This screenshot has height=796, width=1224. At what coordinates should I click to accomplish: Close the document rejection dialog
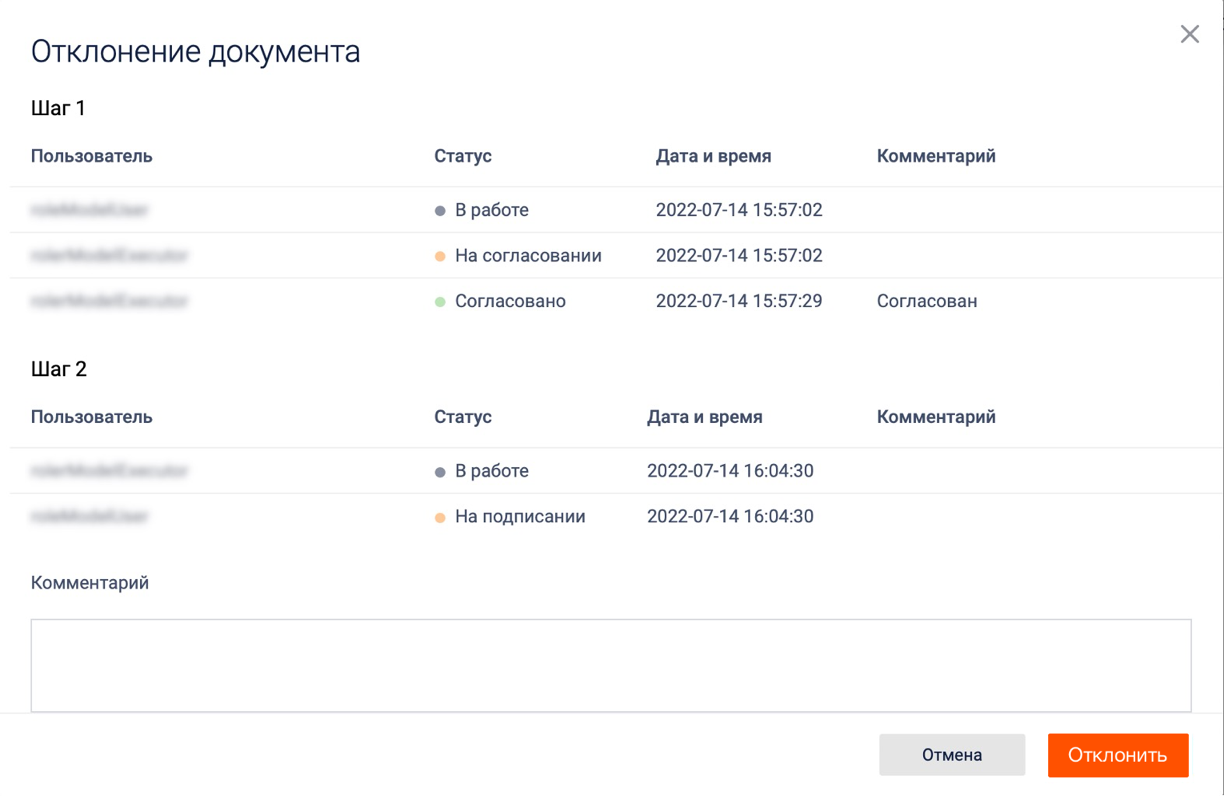coord(1189,34)
